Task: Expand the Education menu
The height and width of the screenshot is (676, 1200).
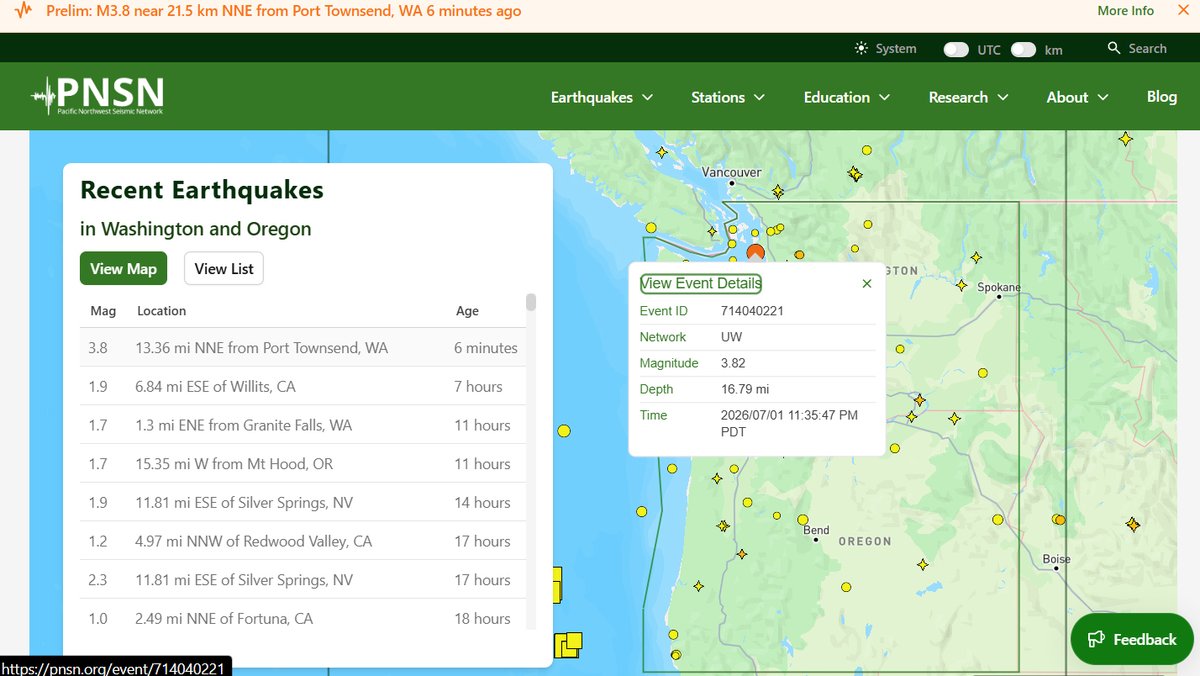Action: 847,97
